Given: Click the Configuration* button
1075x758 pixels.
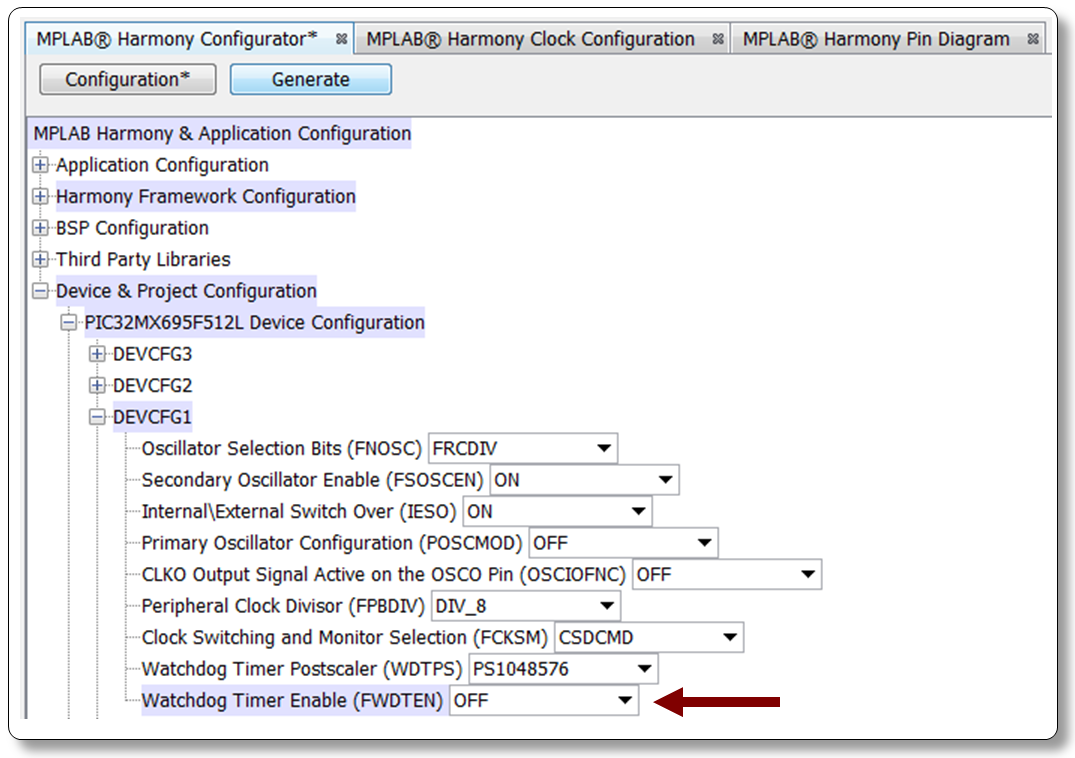Looking at the screenshot, I should coord(127,80).
